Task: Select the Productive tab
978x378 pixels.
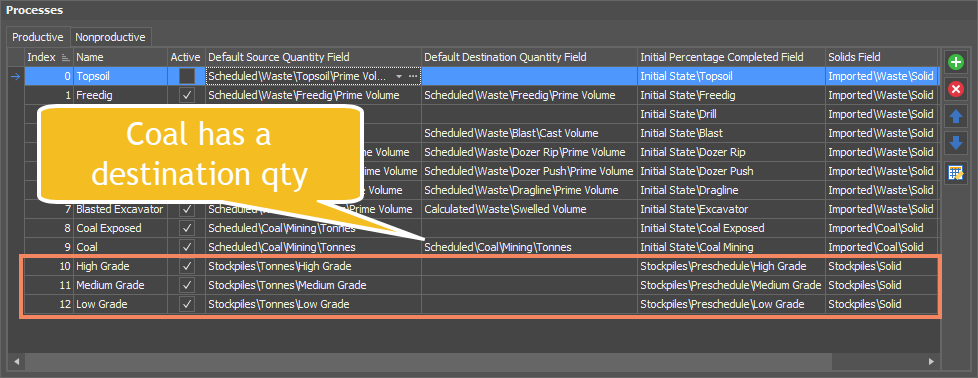Action: [x=38, y=37]
